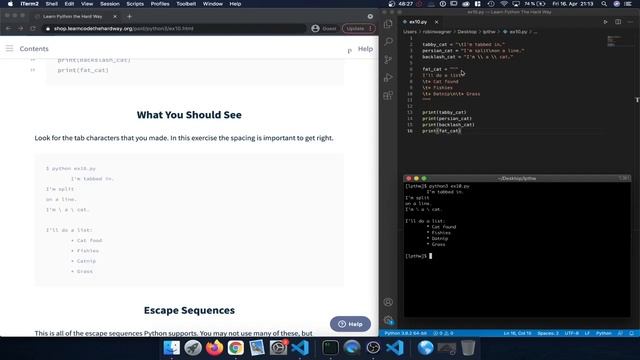The width and height of the screenshot is (640, 360).
Task: Open Preview from the Dock
Action: [257, 348]
